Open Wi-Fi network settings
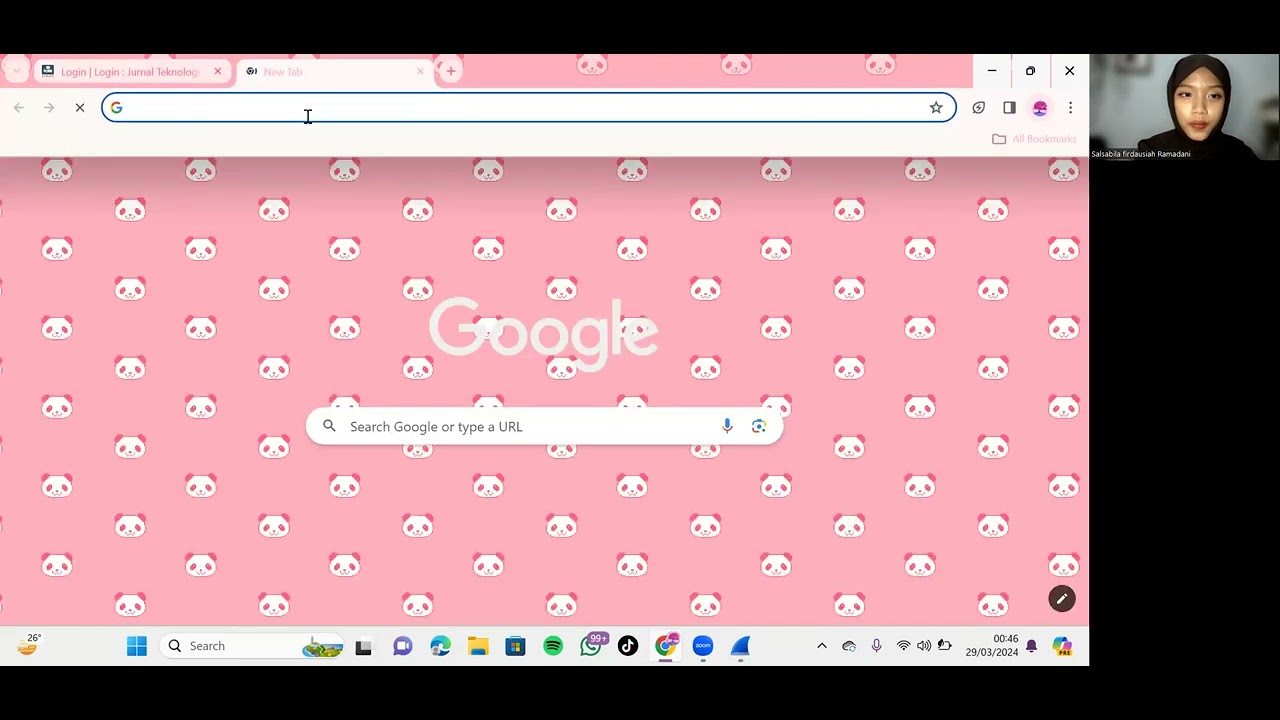The width and height of the screenshot is (1280, 720). [x=904, y=646]
